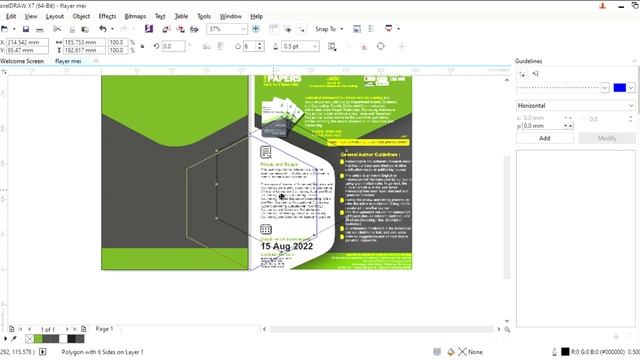Click the Fill bucket icon in status bar
The width and height of the screenshot is (640, 360).
point(451,351)
